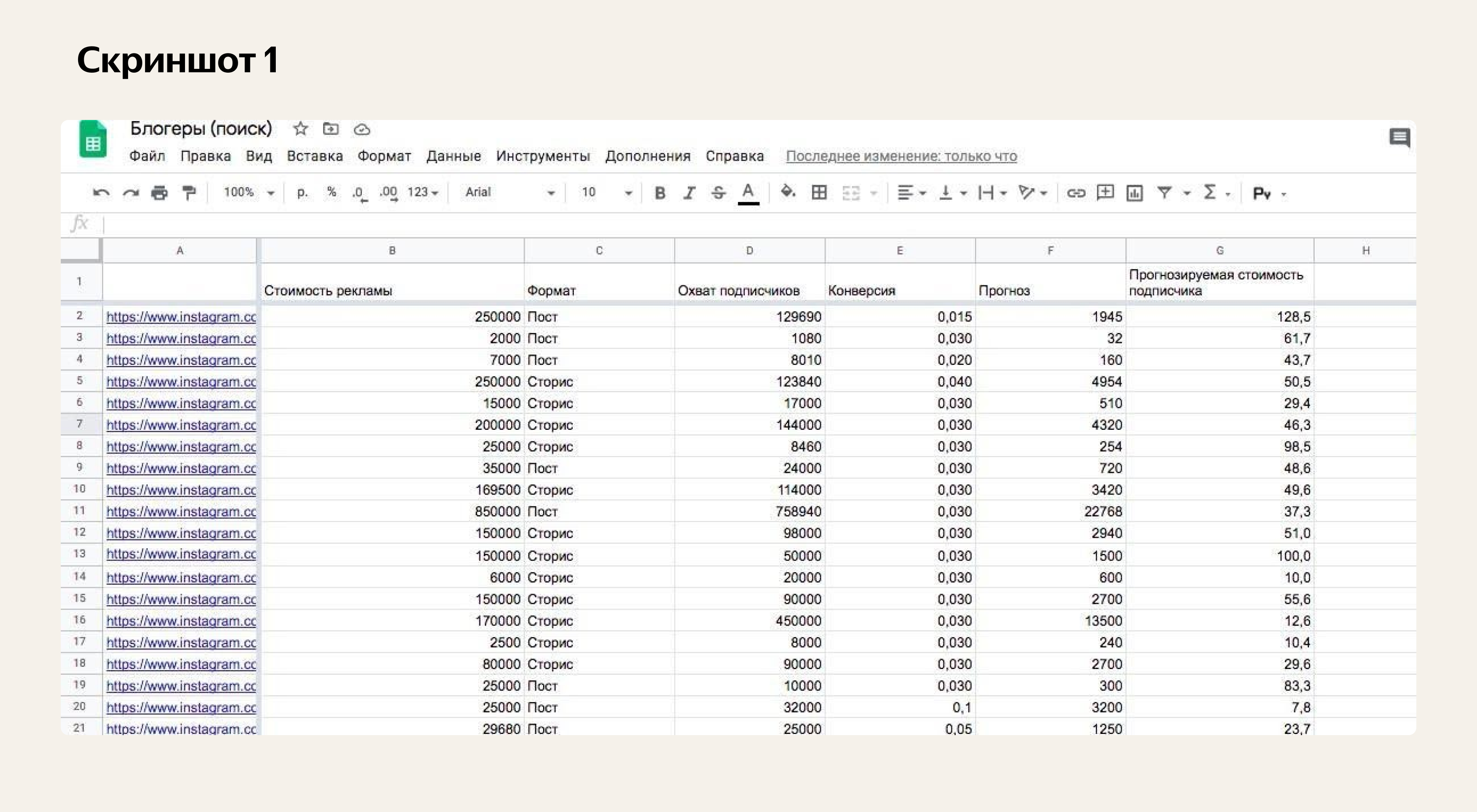Open the Данные menu
1477x812 pixels.
tap(453, 156)
